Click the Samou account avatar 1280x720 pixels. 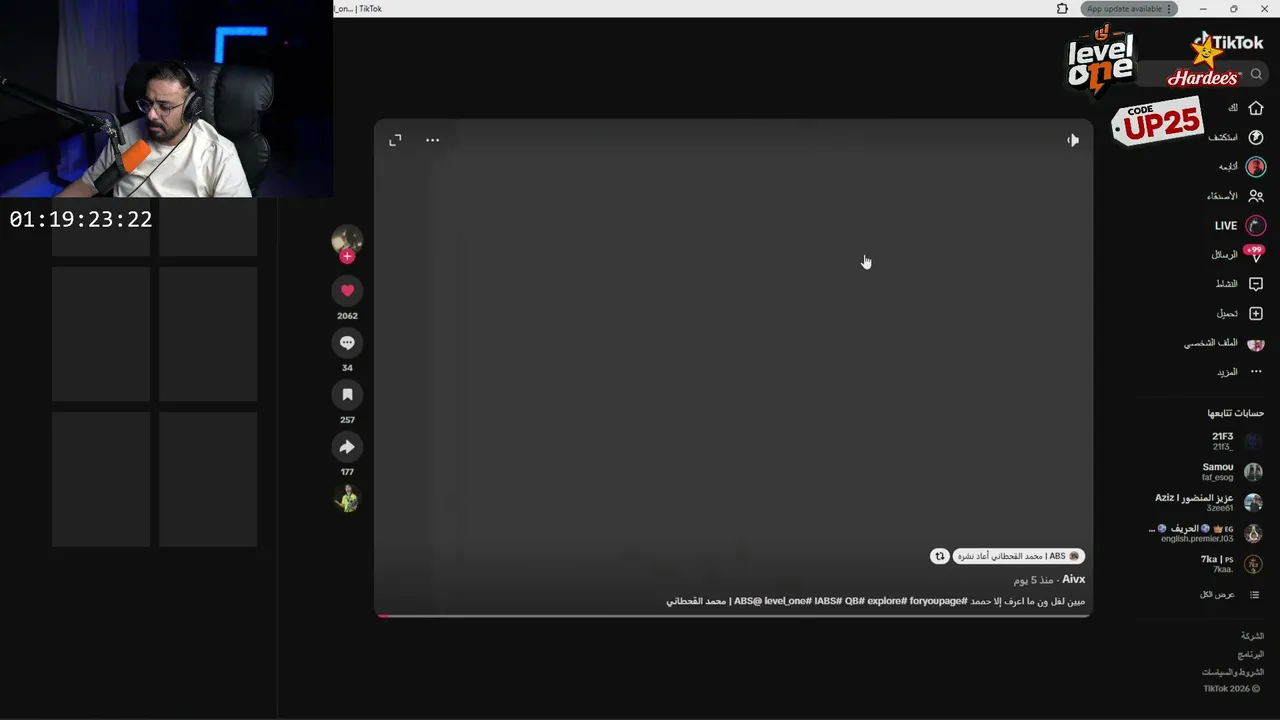point(1253,472)
